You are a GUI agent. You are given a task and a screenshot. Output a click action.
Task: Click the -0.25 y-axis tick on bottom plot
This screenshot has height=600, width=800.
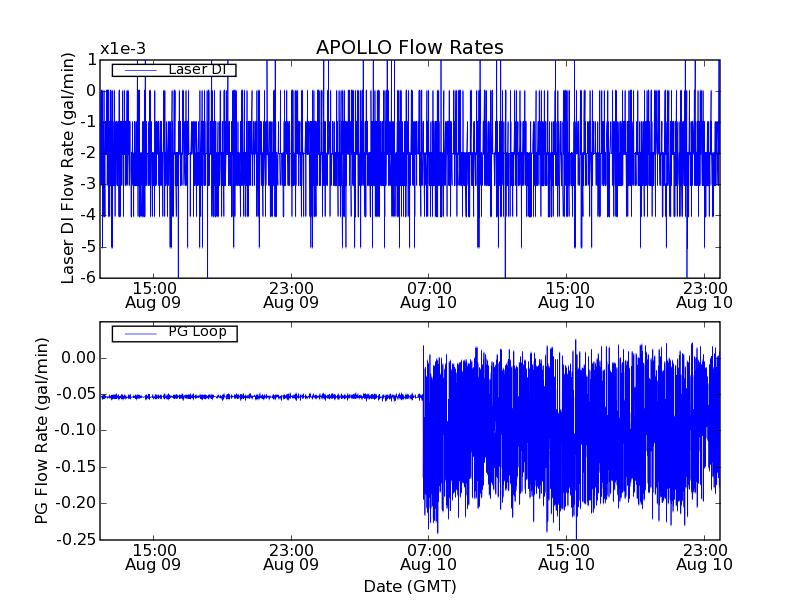click(x=74, y=540)
